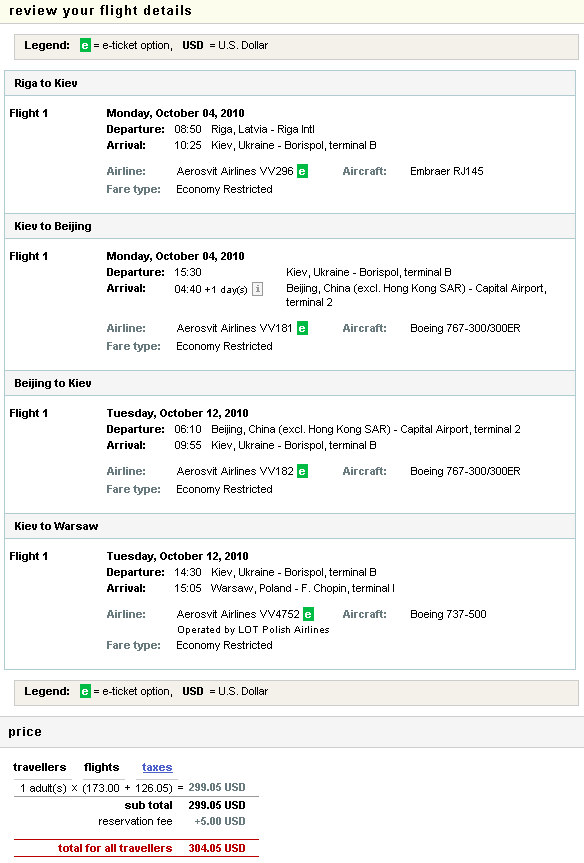Click the total amount 304.05 USD
Viewport: 584px width, 863px height.
[x=217, y=848]
